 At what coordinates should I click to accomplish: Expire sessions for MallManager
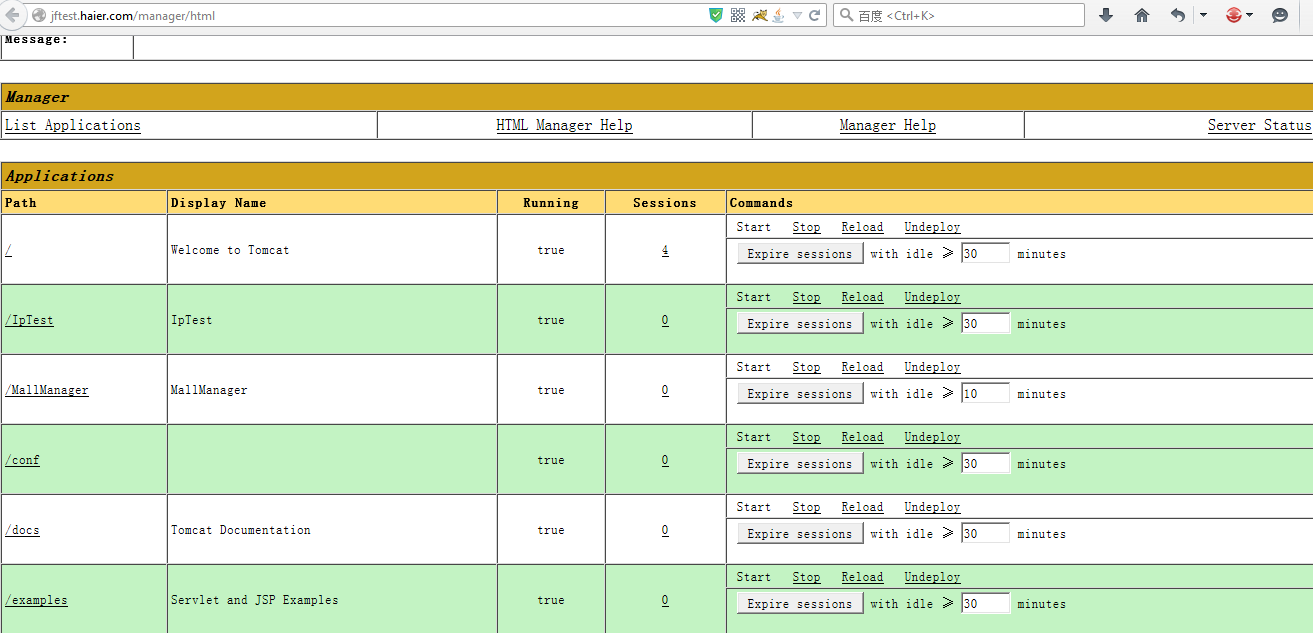tap(799, 394)
